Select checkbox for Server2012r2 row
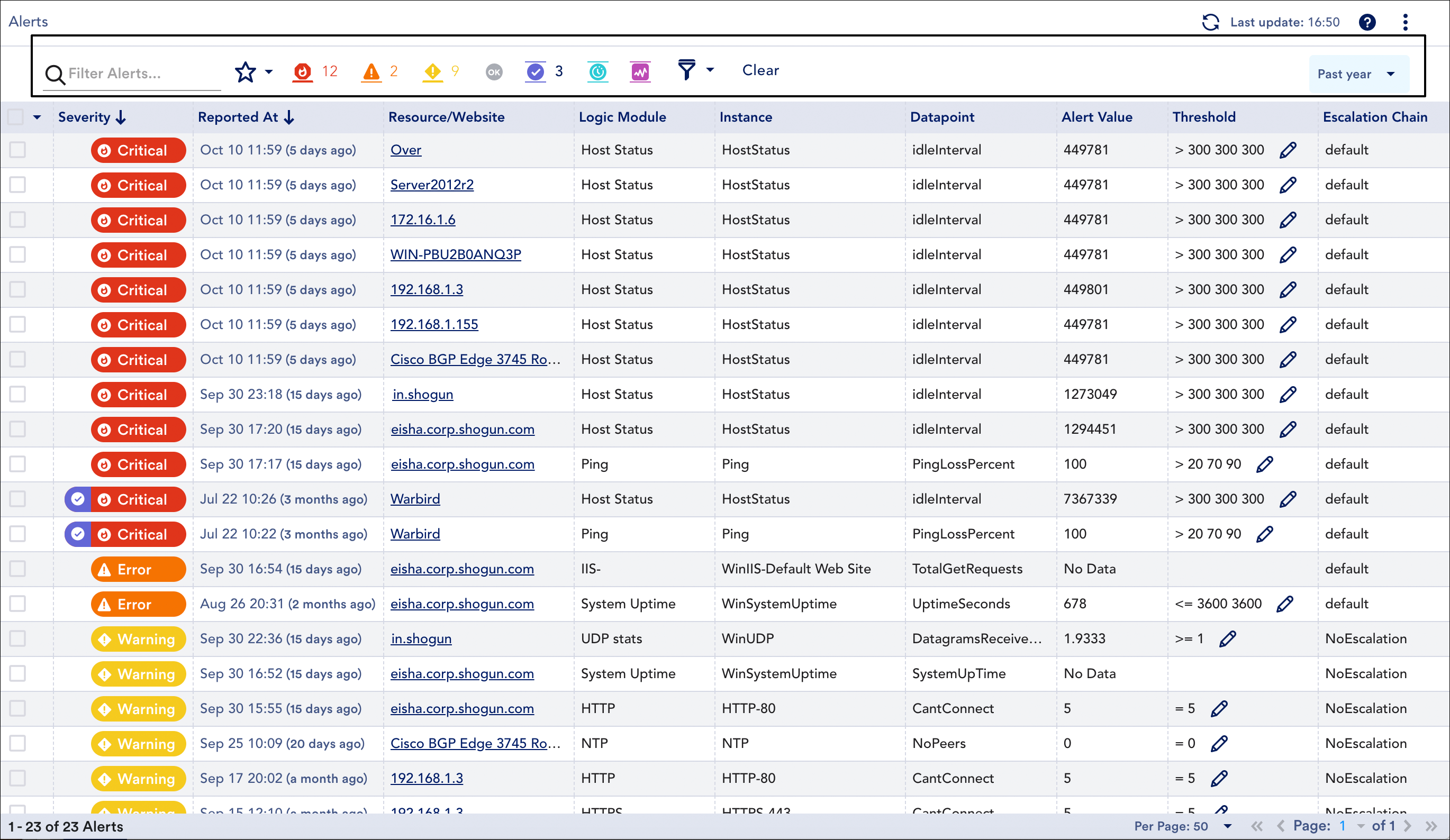Screen dimensions: 1450x840 (18, 185)
